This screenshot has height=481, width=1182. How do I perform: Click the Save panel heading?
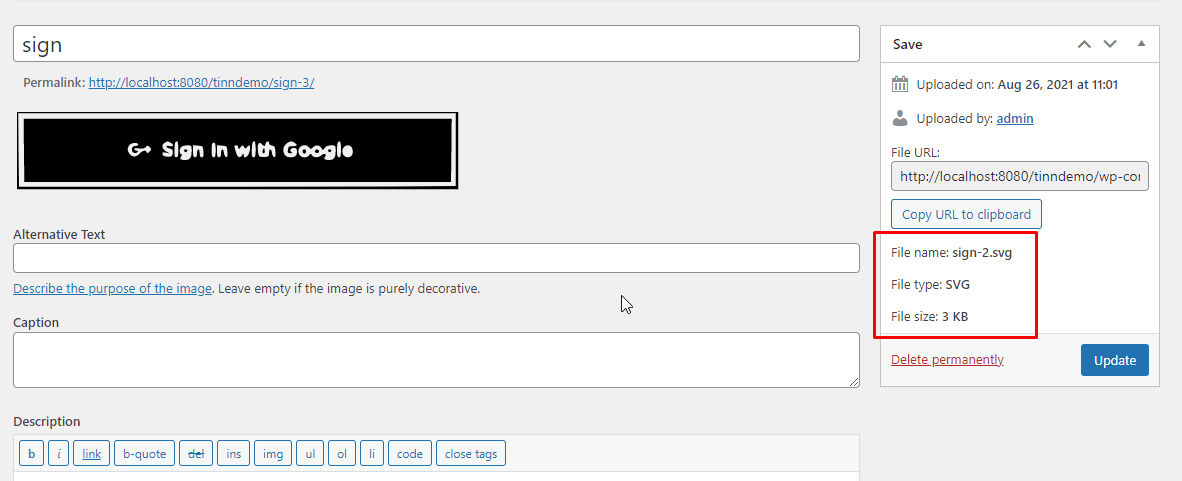908,44
